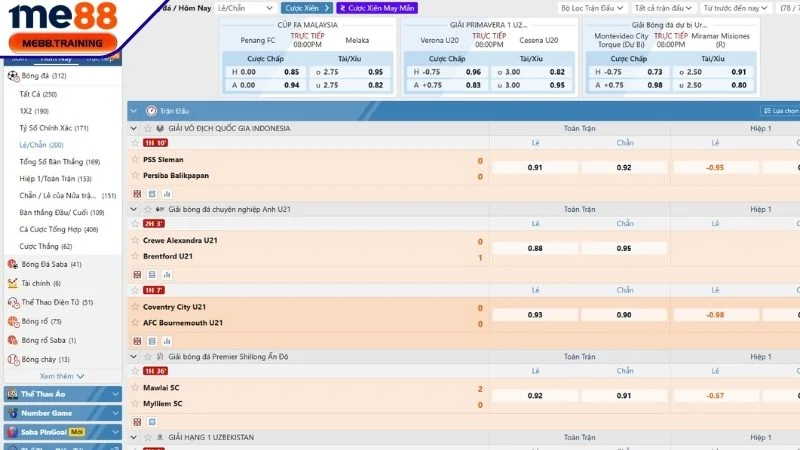Open the Lẻ/Chẵn bet type dropdown
The image size is (800, 450).
pos(245,8)
